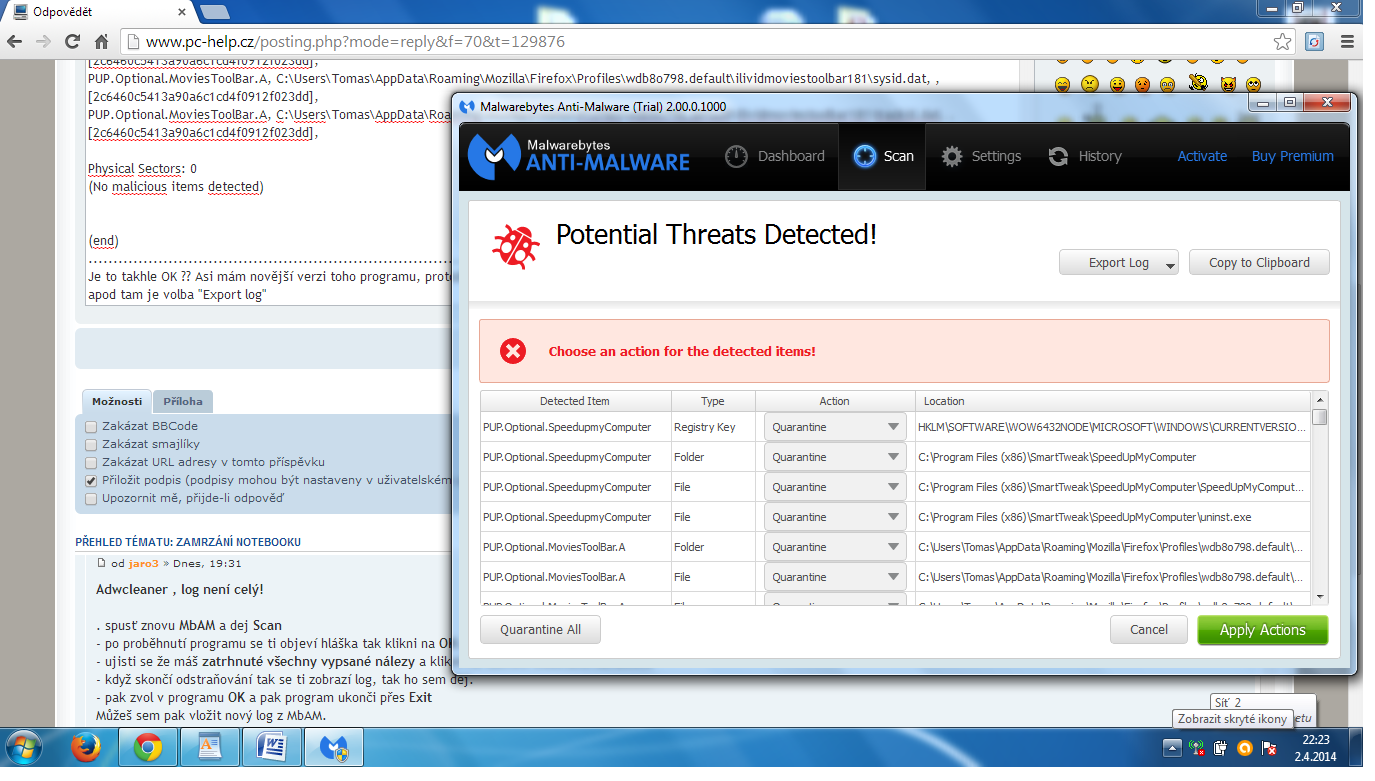
Task: Go to the History tab
Action: tap(1084, 156)
